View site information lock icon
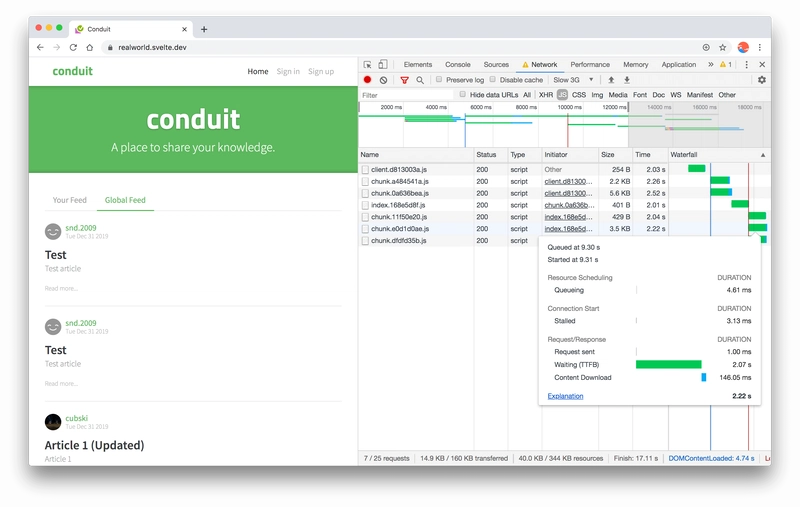This screenshot has width=800, height=507. click(110, 47)
